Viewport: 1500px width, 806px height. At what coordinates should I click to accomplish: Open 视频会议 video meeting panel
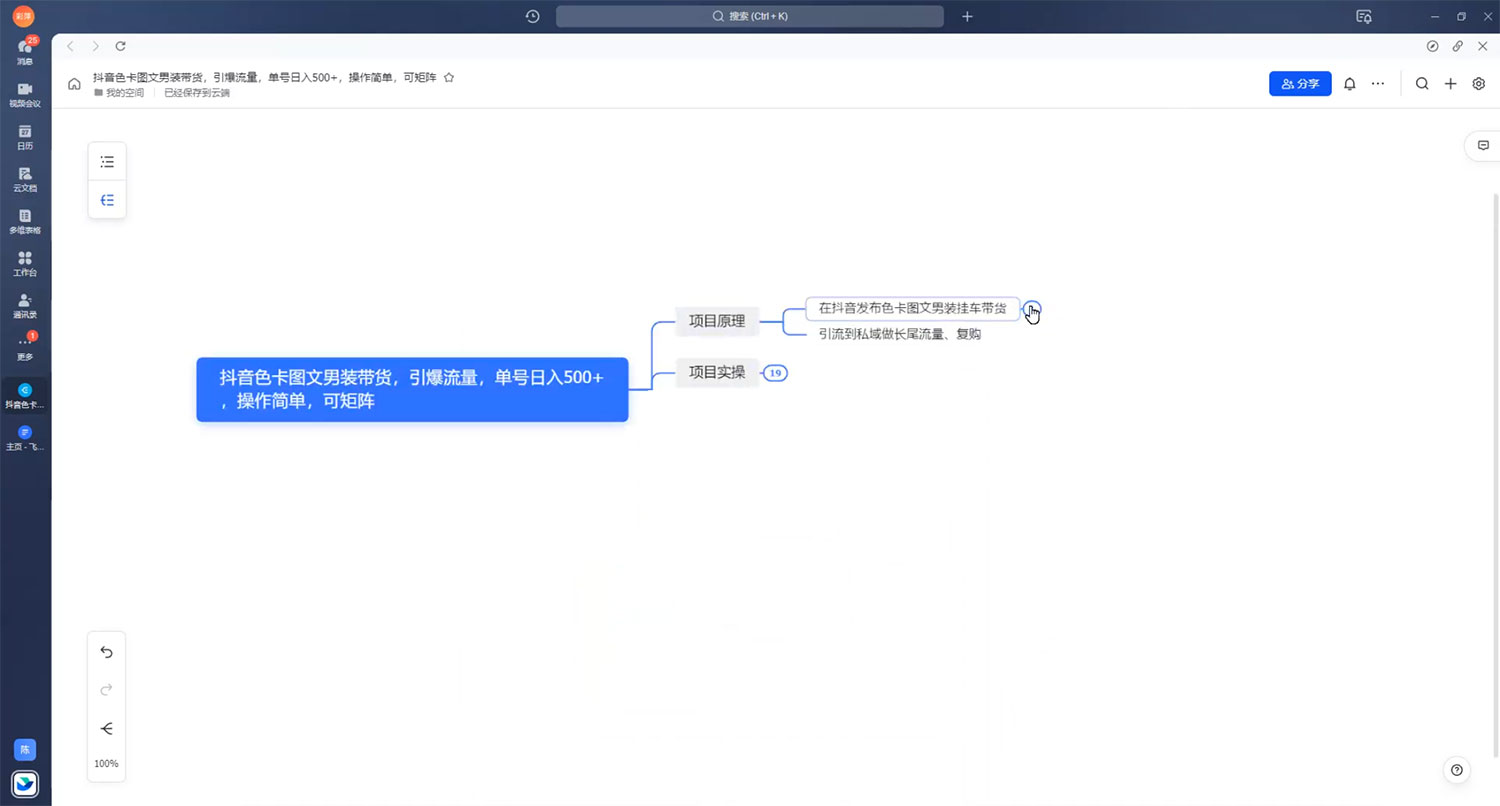tap(24, 93)
